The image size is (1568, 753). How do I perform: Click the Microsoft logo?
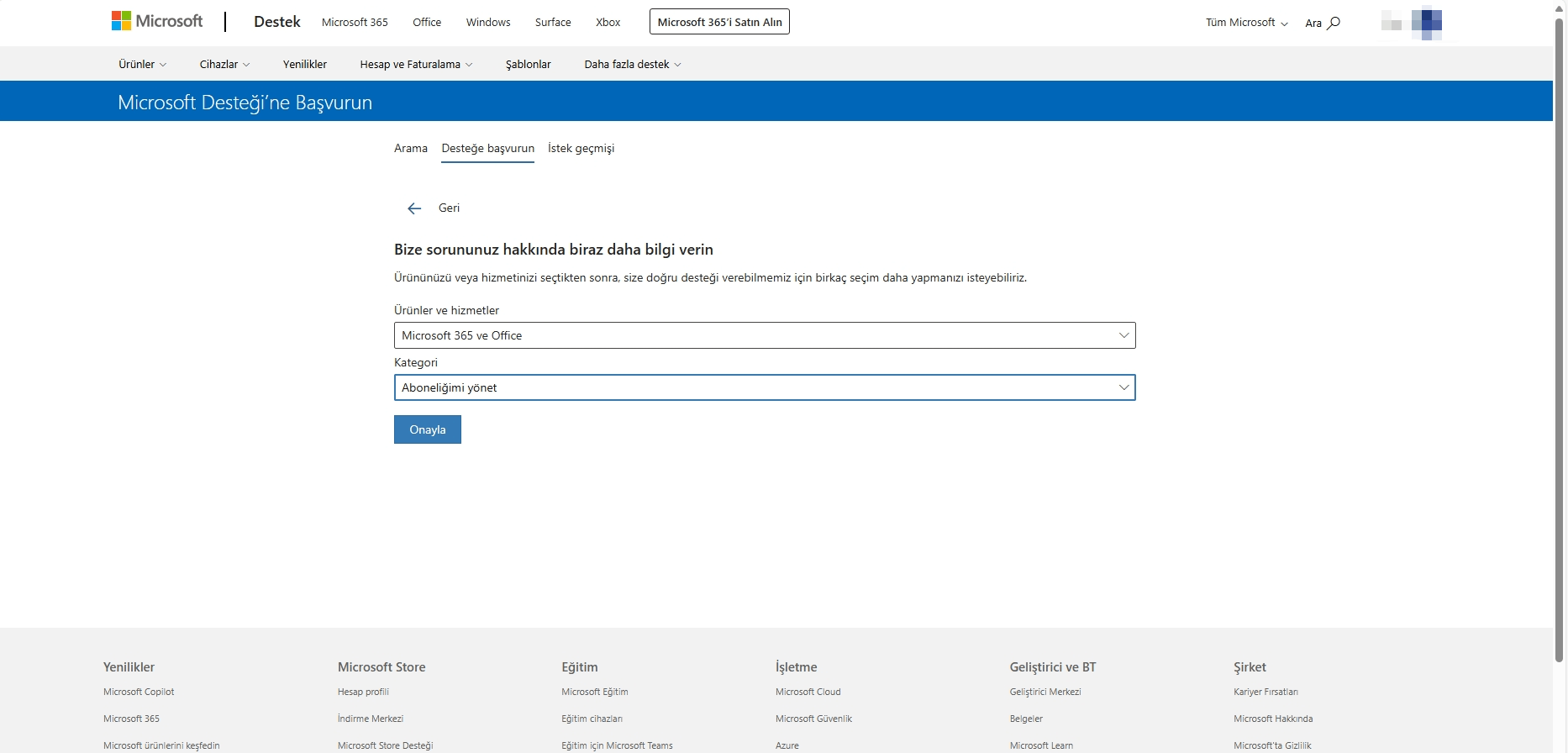(x=157, y=21)
